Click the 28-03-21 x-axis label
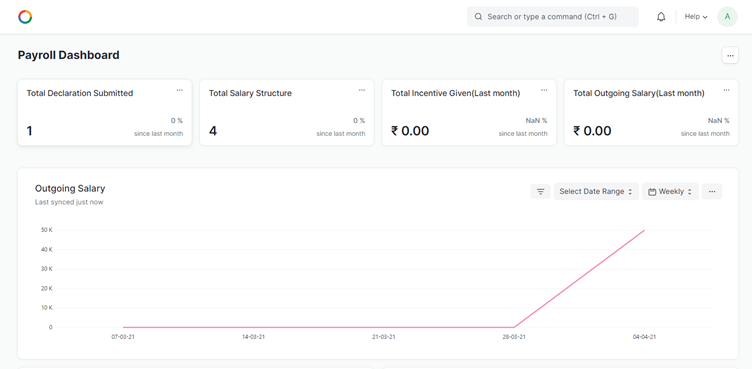 (x=514, y=337)
